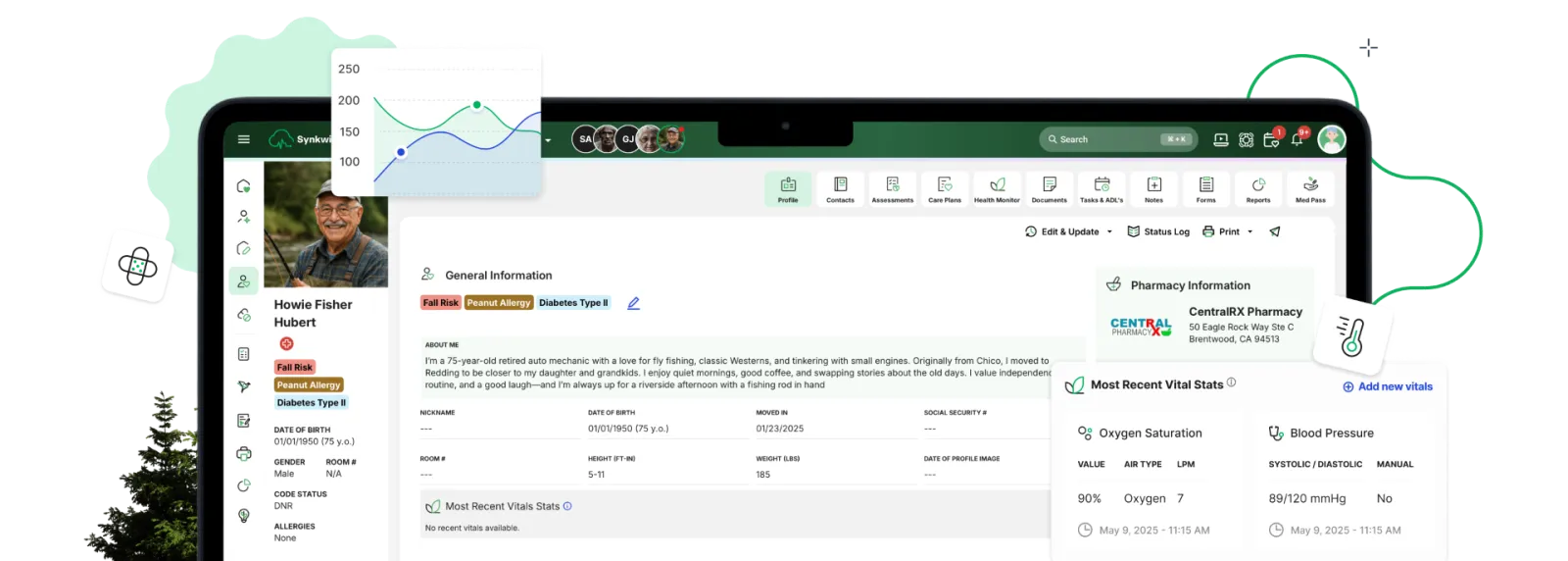This screenshot has height=561, width=1568.
Task: Select the green data point on chart
Action: coord(477,104)
